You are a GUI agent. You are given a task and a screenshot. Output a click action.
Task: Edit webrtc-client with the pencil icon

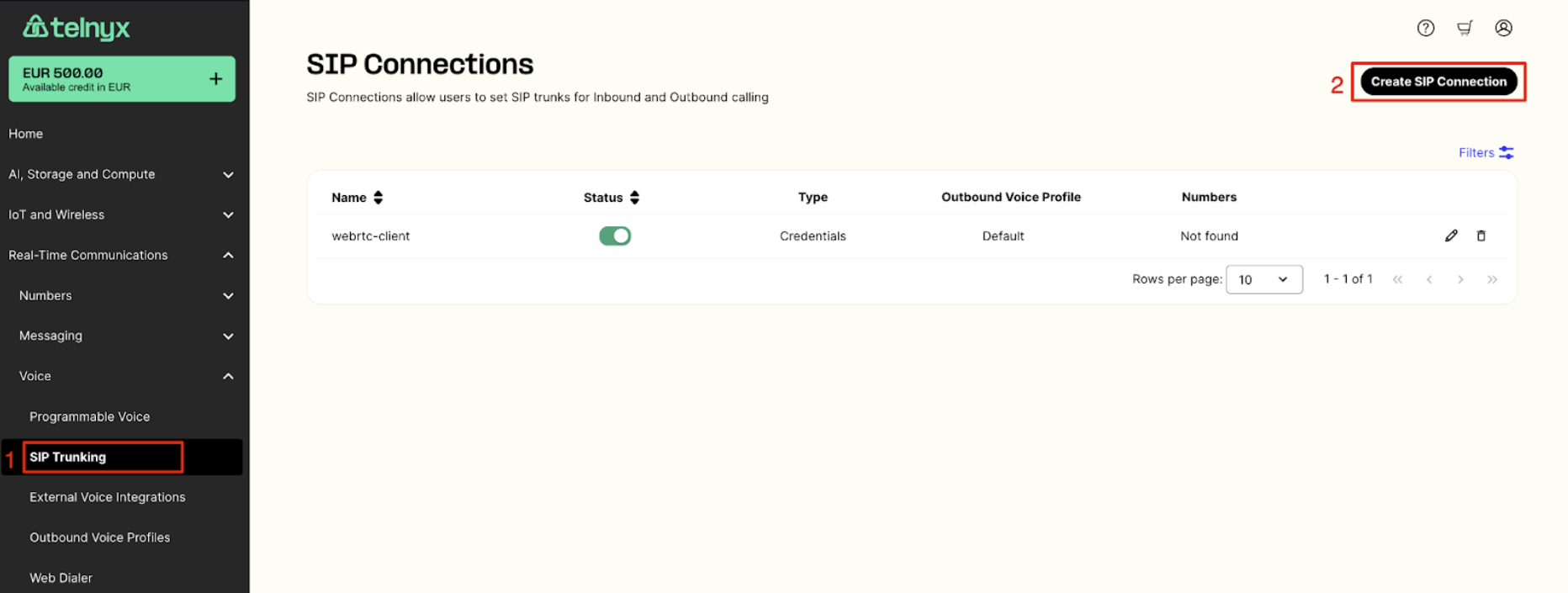(1451, 236)
